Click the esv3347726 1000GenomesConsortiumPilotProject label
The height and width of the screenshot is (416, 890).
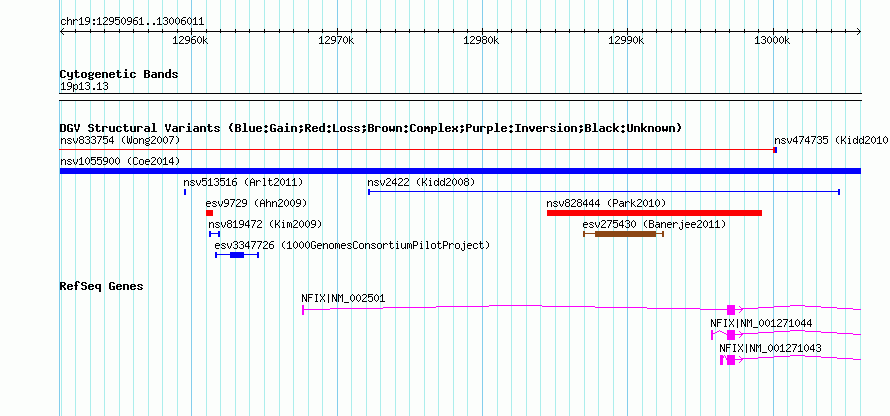352,245
